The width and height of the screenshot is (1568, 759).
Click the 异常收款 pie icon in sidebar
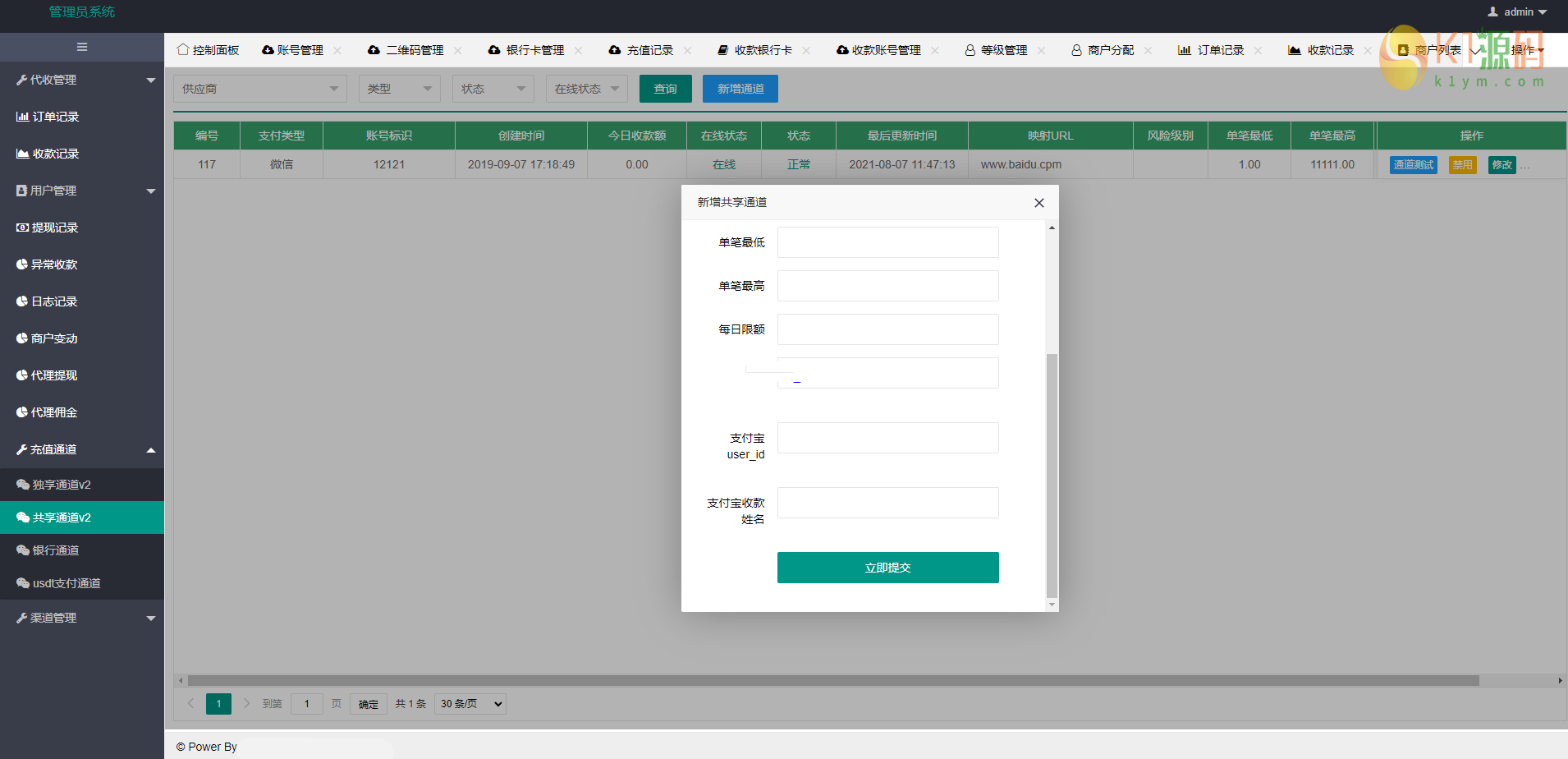point(22,264)
